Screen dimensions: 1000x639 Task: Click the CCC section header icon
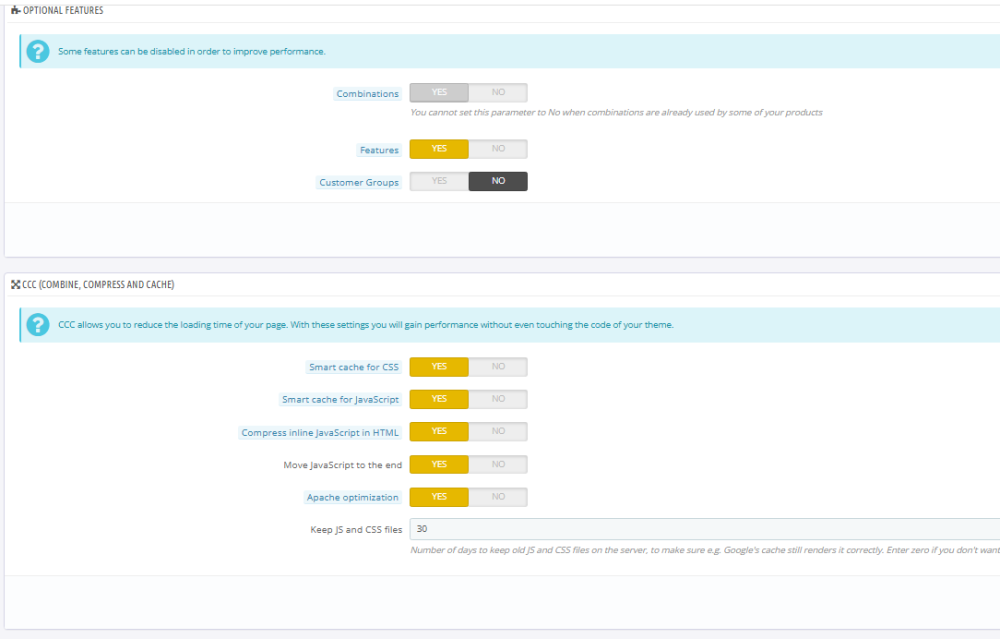15,285
